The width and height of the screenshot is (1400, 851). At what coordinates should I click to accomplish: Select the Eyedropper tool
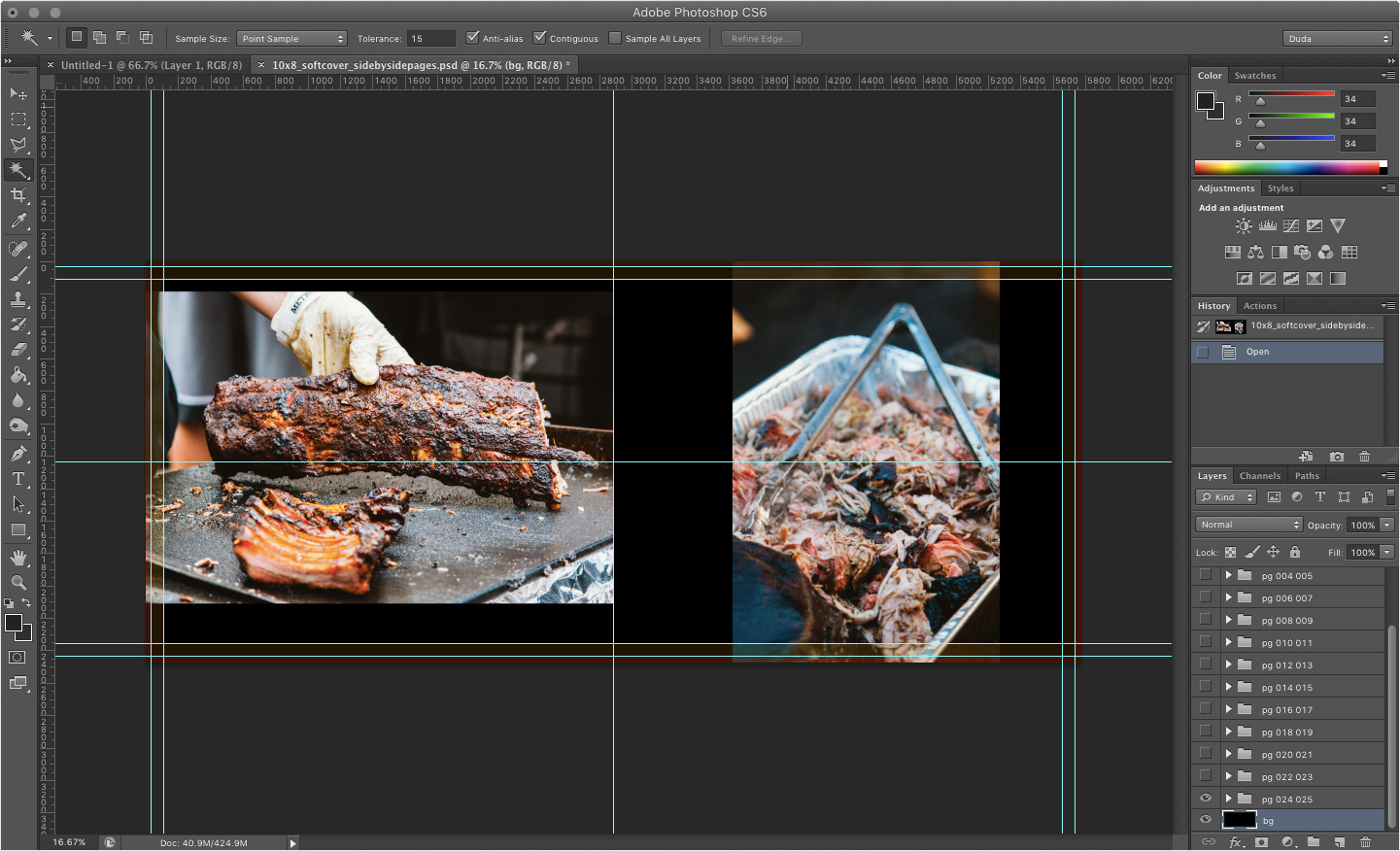[18, 221]
